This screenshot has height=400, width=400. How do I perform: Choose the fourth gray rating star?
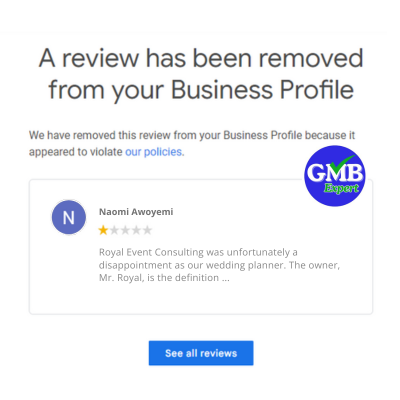pyautogui.click(x=136, y=230)
